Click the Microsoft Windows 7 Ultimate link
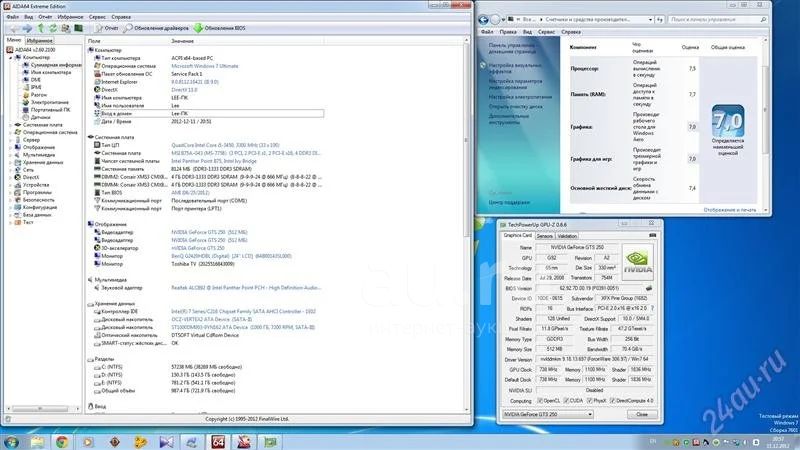Viewport: 800px width, 450px height. (x=205, y=66)
